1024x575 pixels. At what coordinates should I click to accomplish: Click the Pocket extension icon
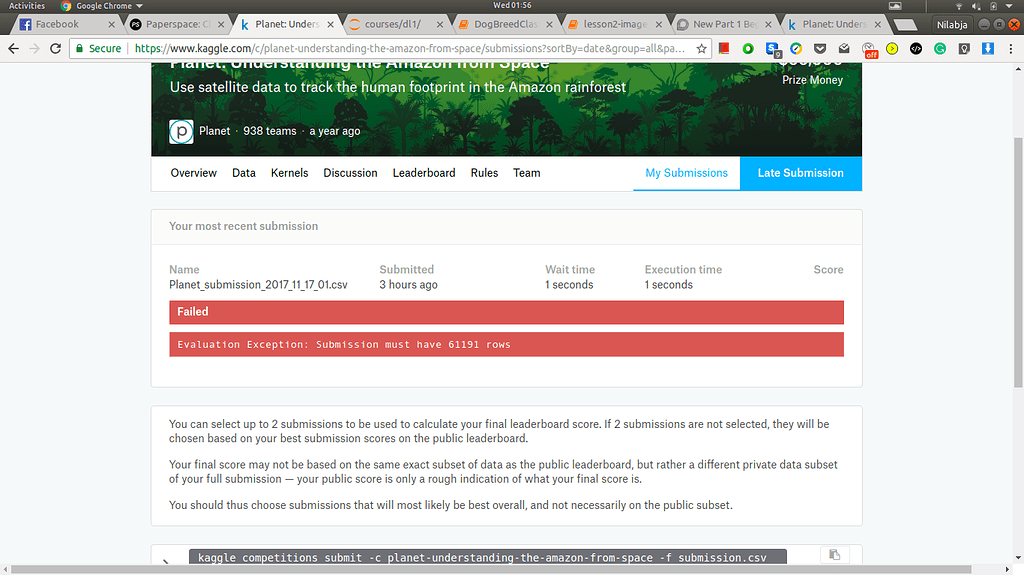click(820, 48)
